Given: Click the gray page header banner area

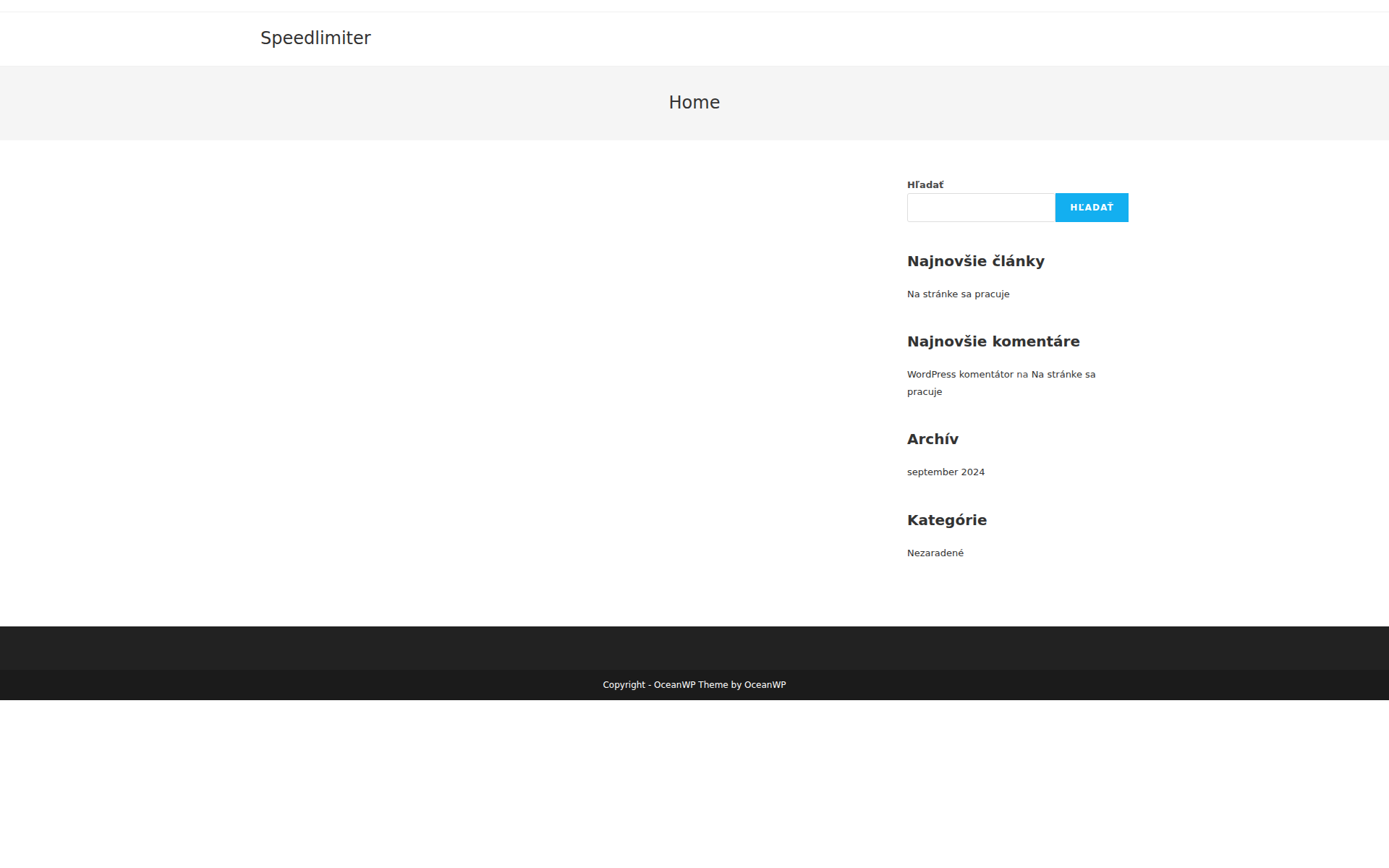Looking at the screenshot, I should [x=362, y=103].
